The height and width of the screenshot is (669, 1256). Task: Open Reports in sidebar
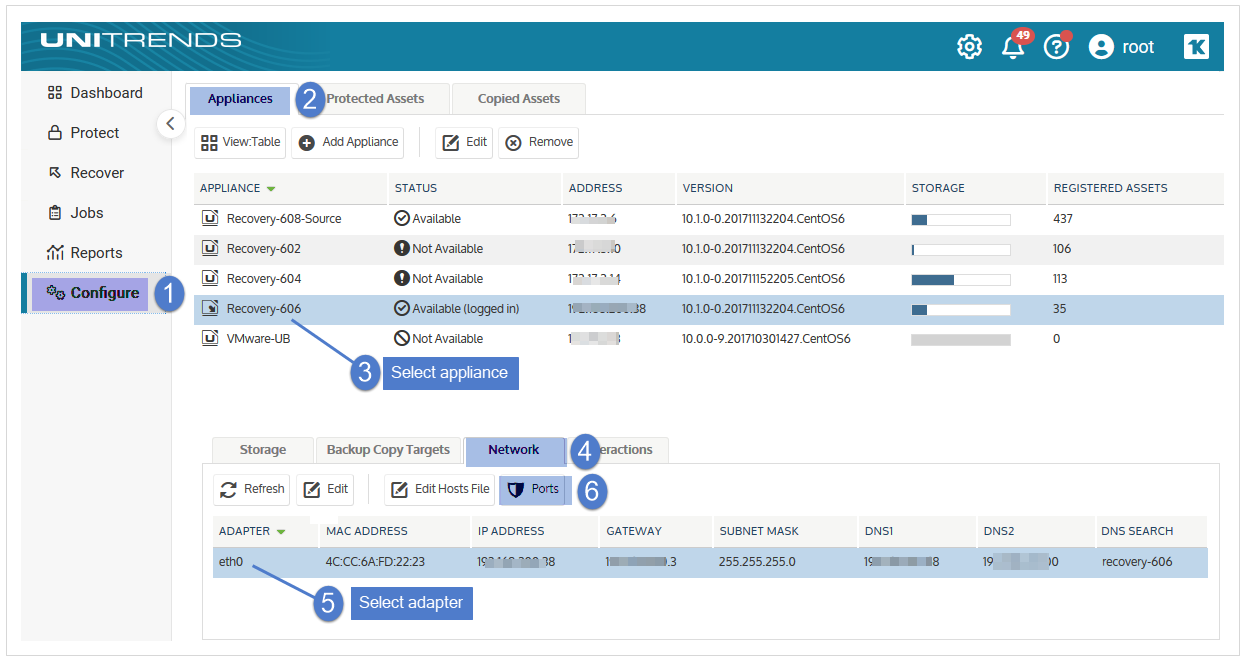[x=85, y=253]
